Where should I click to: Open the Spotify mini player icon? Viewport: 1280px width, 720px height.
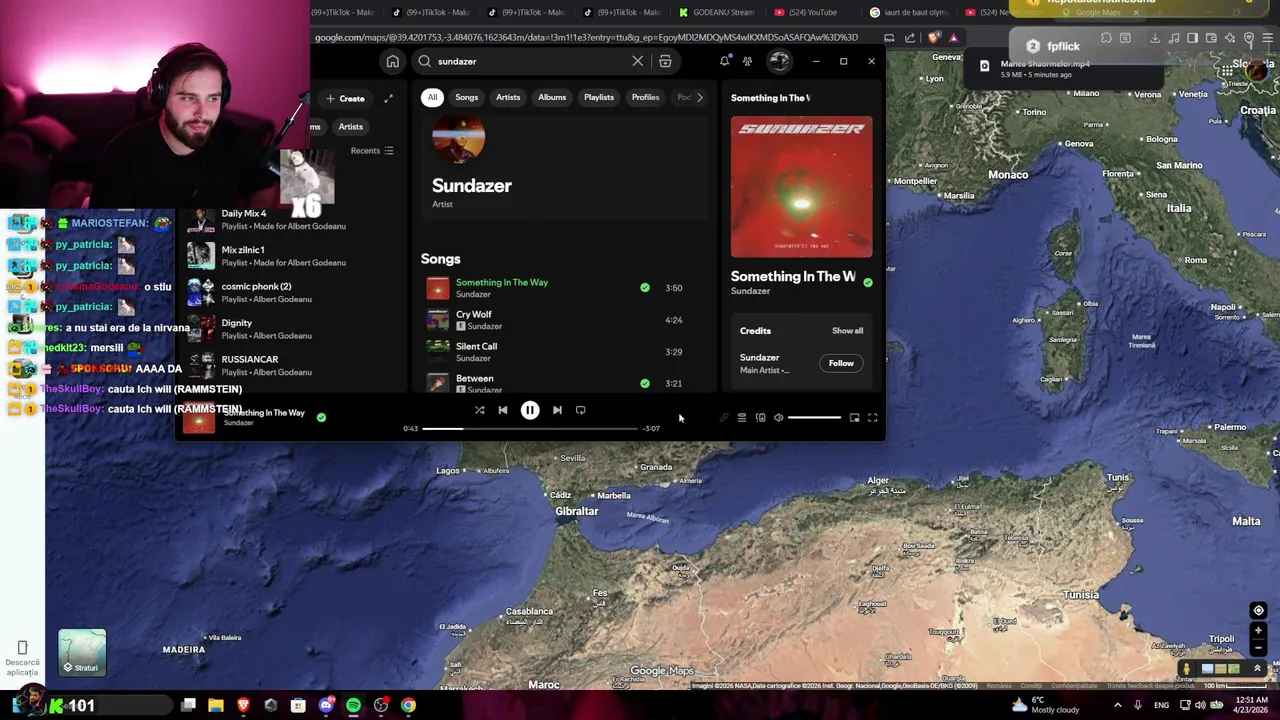[x=854, y=418]
